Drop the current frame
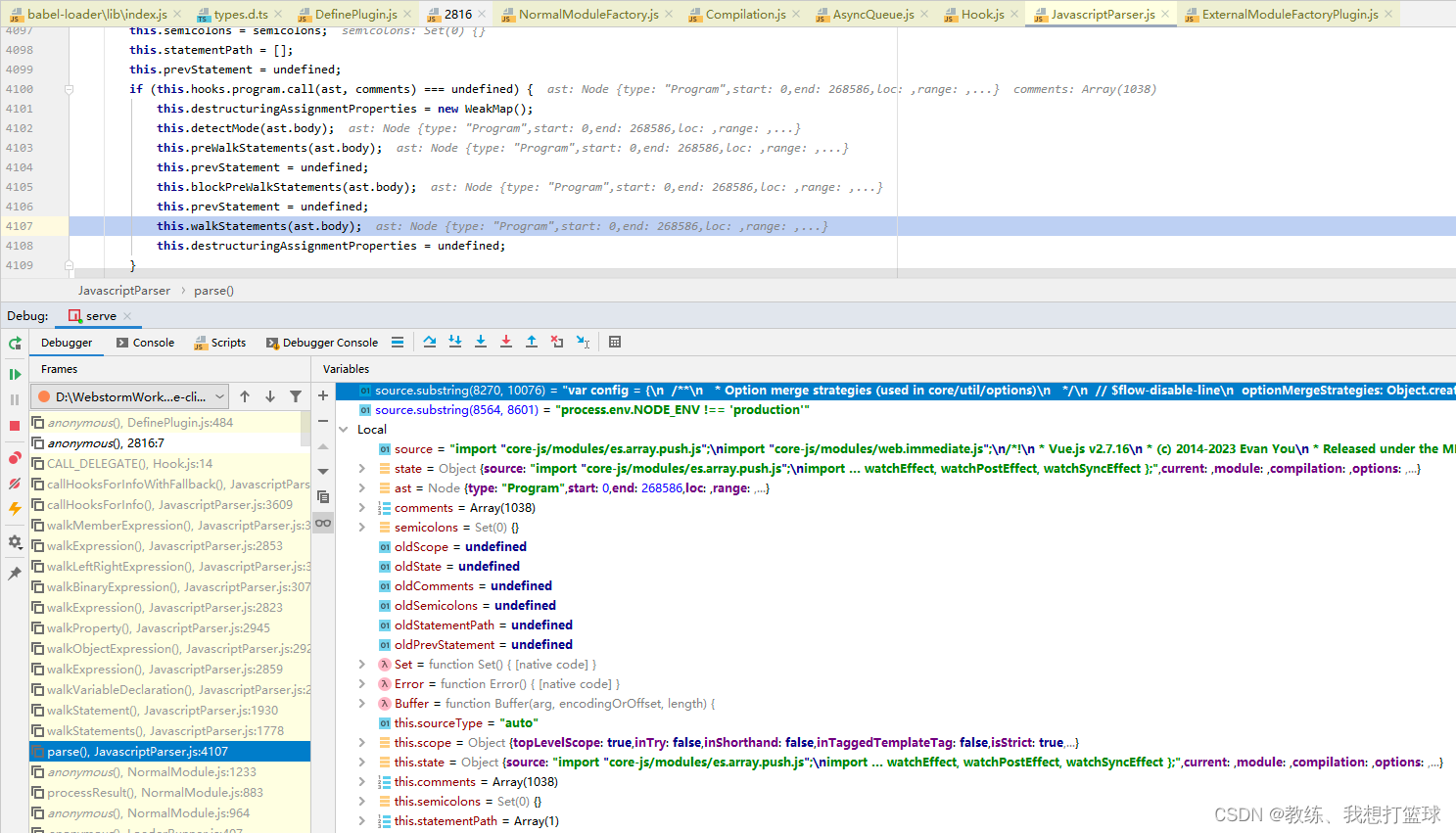 click(557, 342)
